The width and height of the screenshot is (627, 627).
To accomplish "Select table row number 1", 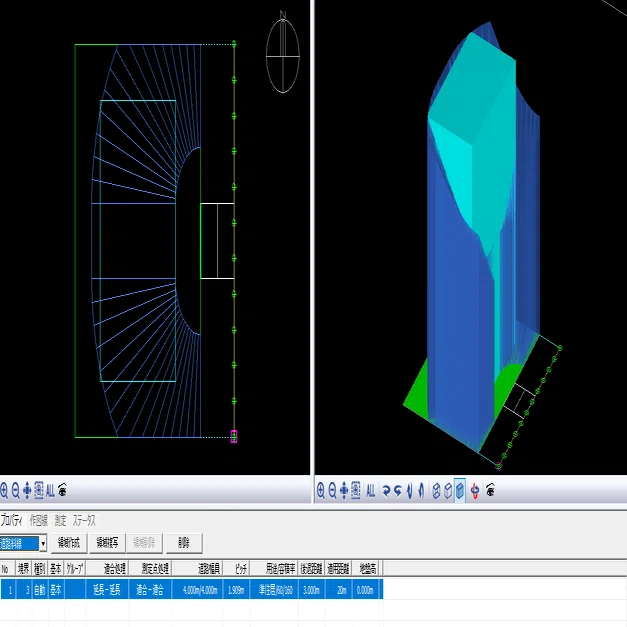I will [192, 589].
